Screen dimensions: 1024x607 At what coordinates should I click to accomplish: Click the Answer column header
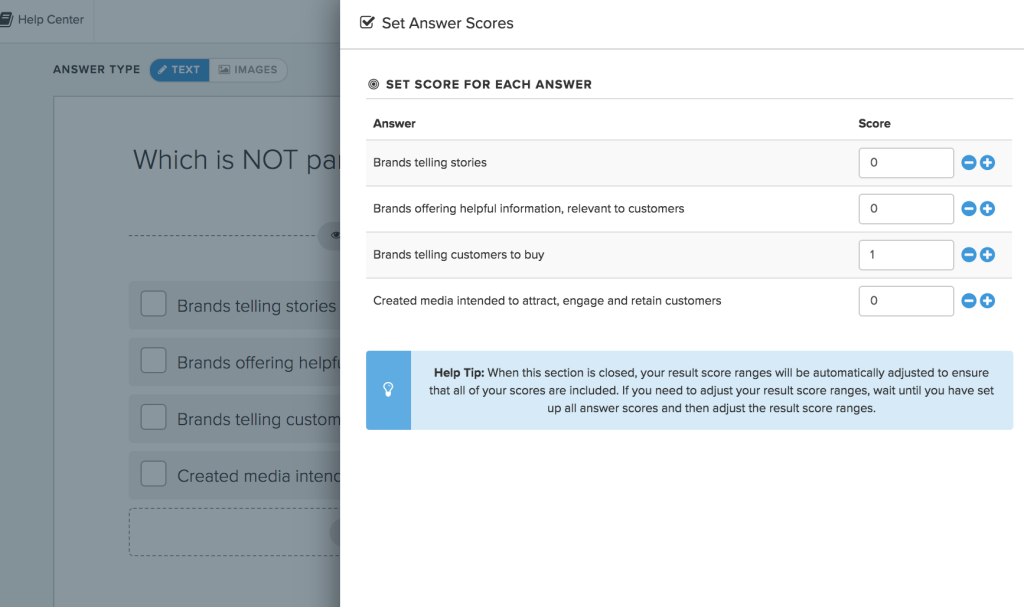click(x=394, y=123)
